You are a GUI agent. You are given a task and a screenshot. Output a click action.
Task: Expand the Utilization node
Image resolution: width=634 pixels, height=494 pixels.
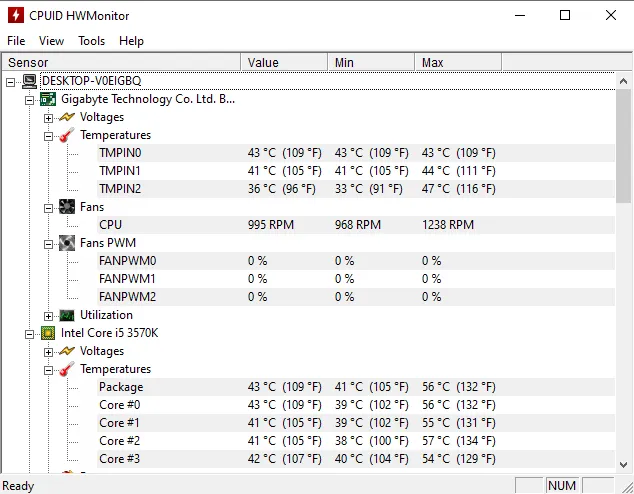49,316
